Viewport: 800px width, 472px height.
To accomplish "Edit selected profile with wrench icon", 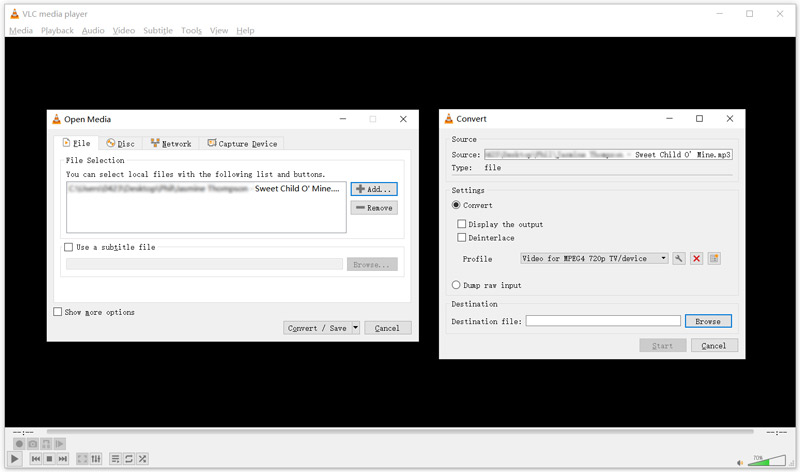I will [x=679, y=258].
